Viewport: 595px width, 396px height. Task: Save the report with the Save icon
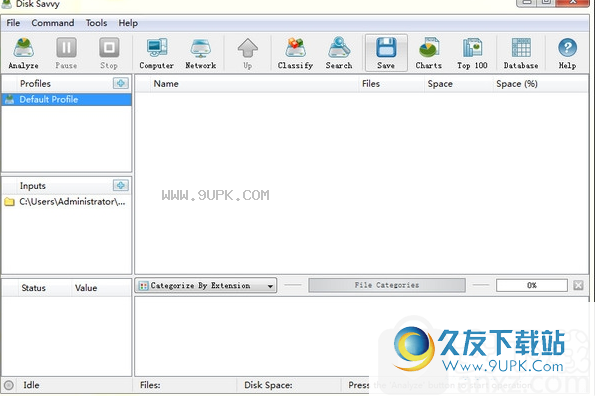[x=386, y=48]
